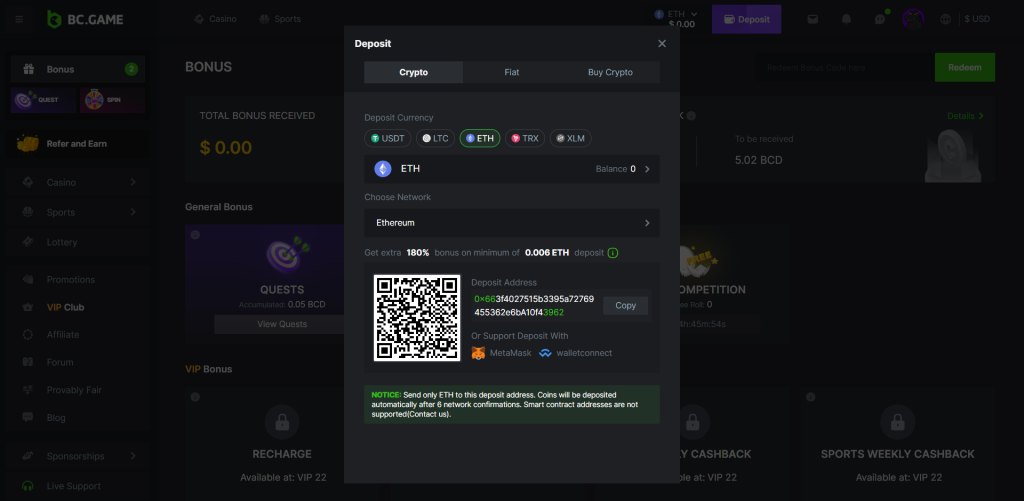Click the bonus info icon after deposit
1024x501 pixels.
(613, 253)
